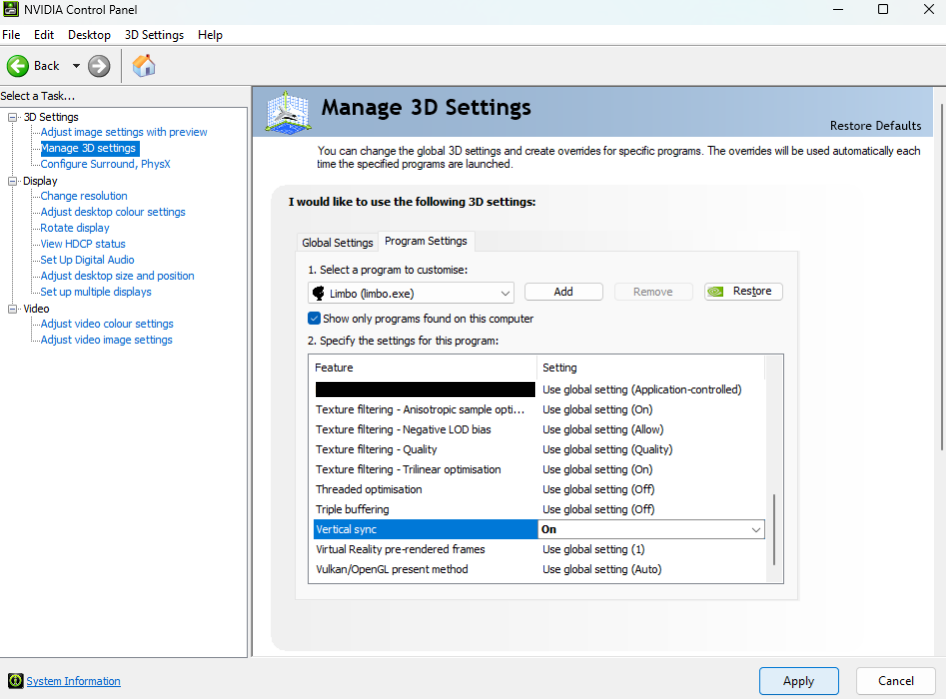Switch to the Global Settings tab
This screenshot has width=947, height=700.
click(x=337, y=243)
